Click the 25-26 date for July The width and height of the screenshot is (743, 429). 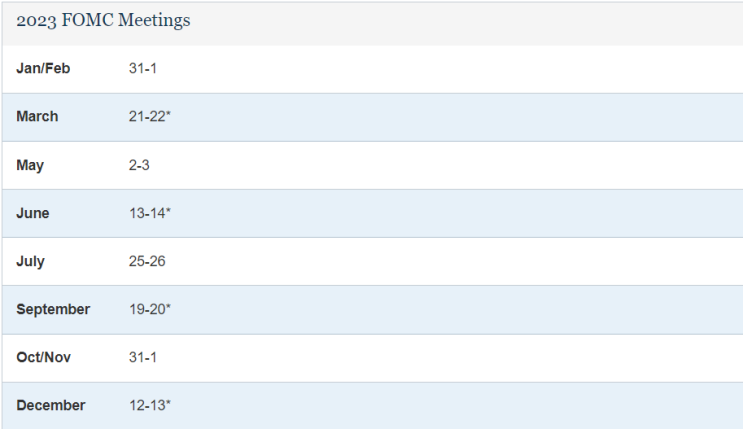[147, 261]
